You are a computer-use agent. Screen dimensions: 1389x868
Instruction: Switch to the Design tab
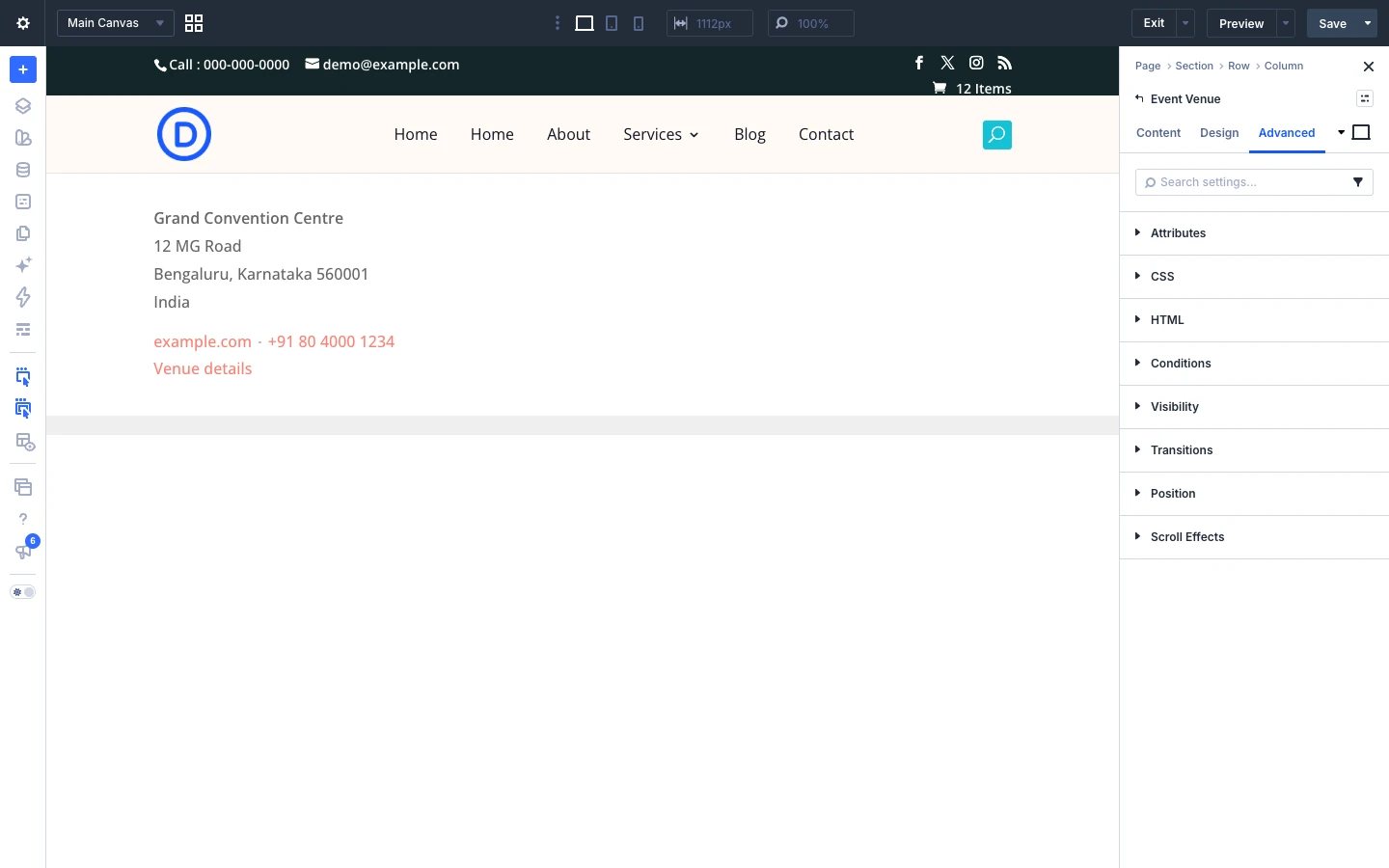(1219, 133)
